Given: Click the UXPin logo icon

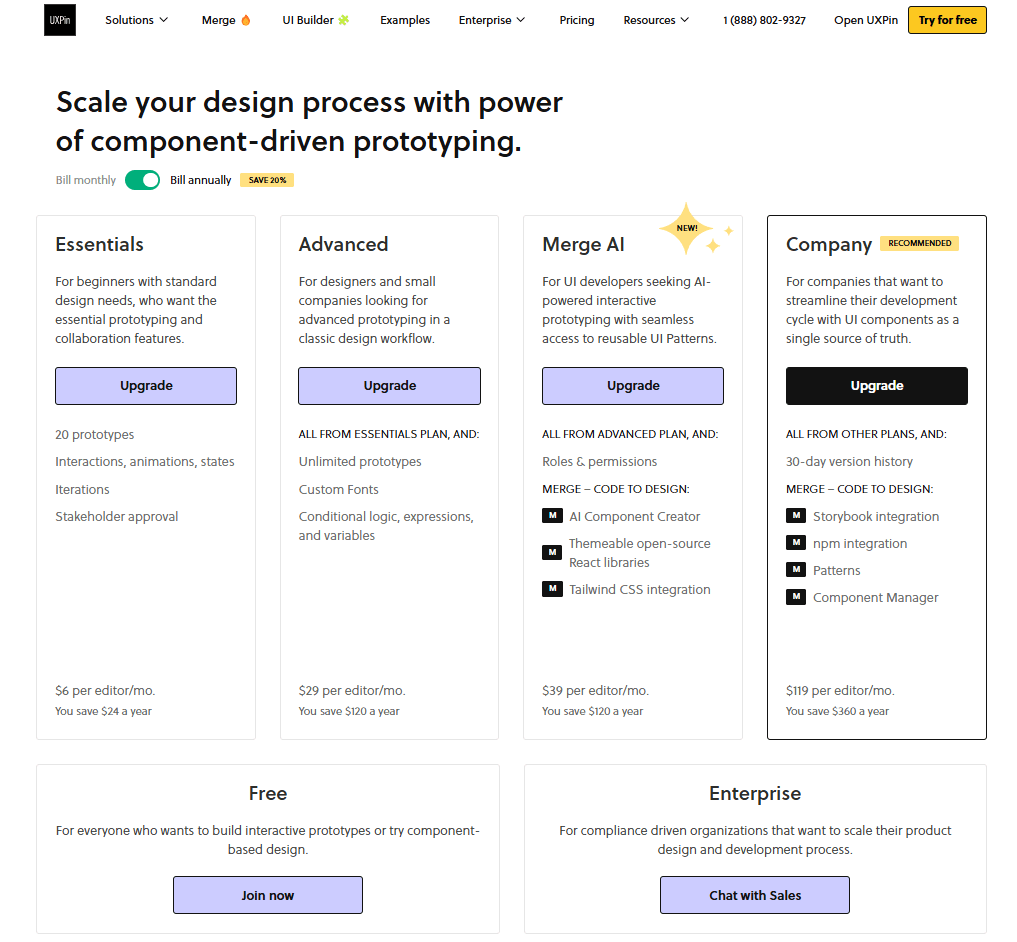Looking at the screenshot, I should coord(59,19).
